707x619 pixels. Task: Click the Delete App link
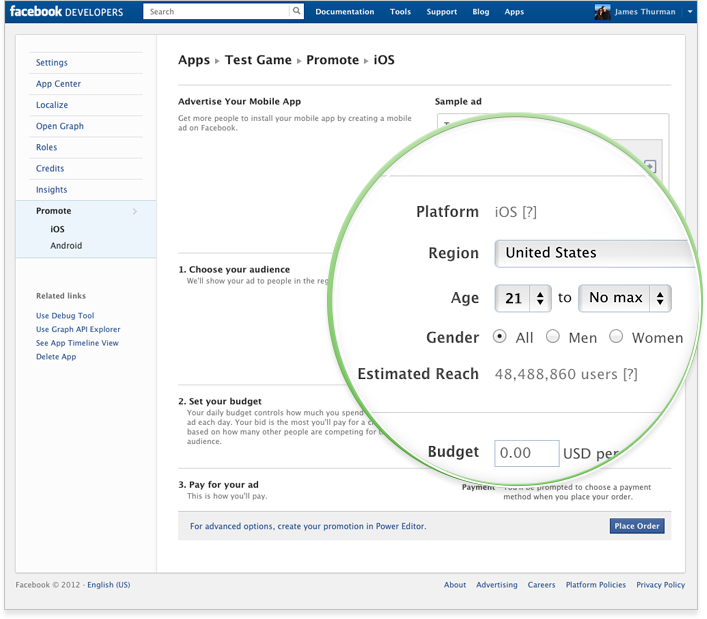[x=56, y=357]
